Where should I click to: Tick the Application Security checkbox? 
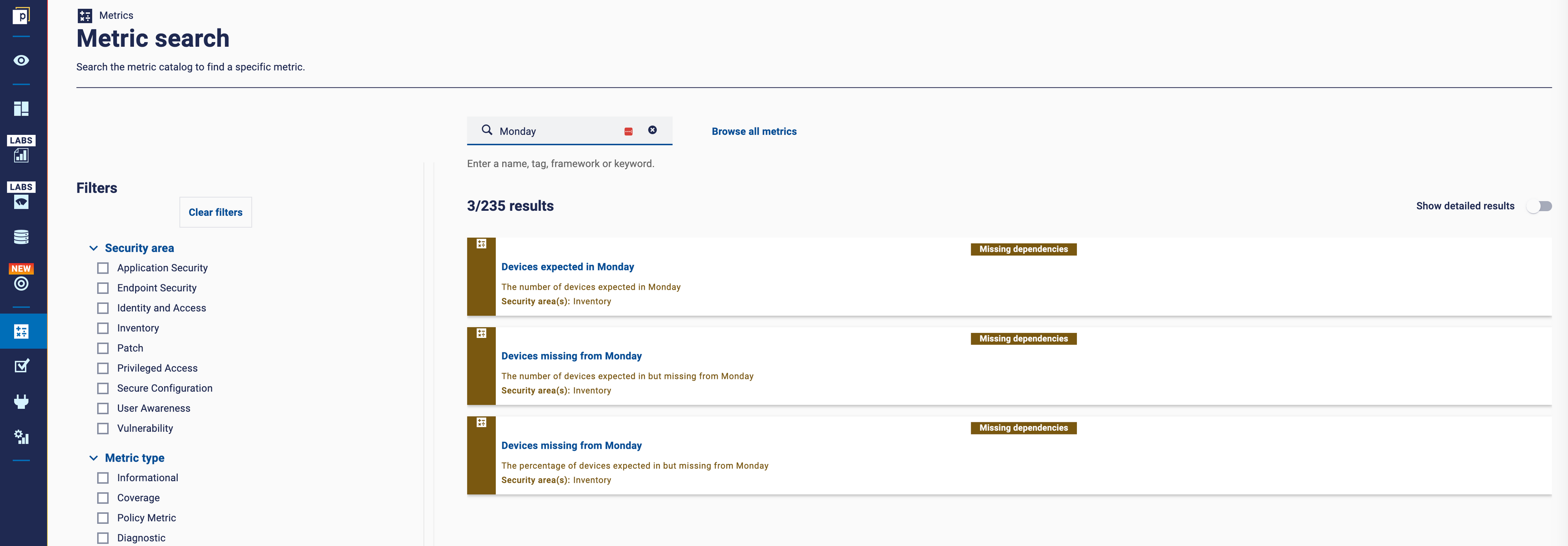tap(103, 268)
